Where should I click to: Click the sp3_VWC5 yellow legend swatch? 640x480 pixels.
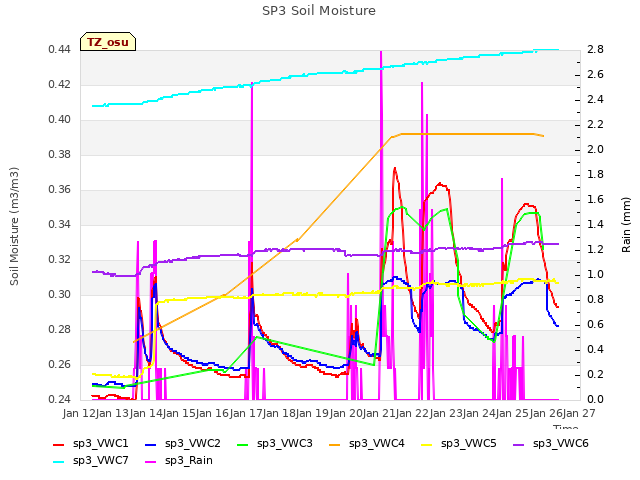[427, 444]
